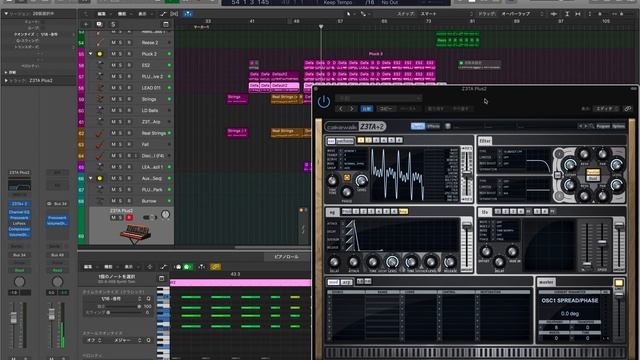
Task: Click the LEAD 011 track instrument icon
Action: pos(100,88)
